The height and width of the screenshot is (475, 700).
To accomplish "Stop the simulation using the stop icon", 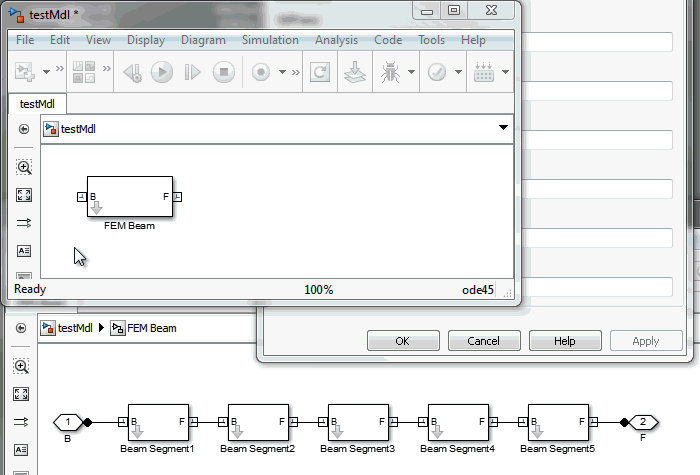I will click(224, 72).
